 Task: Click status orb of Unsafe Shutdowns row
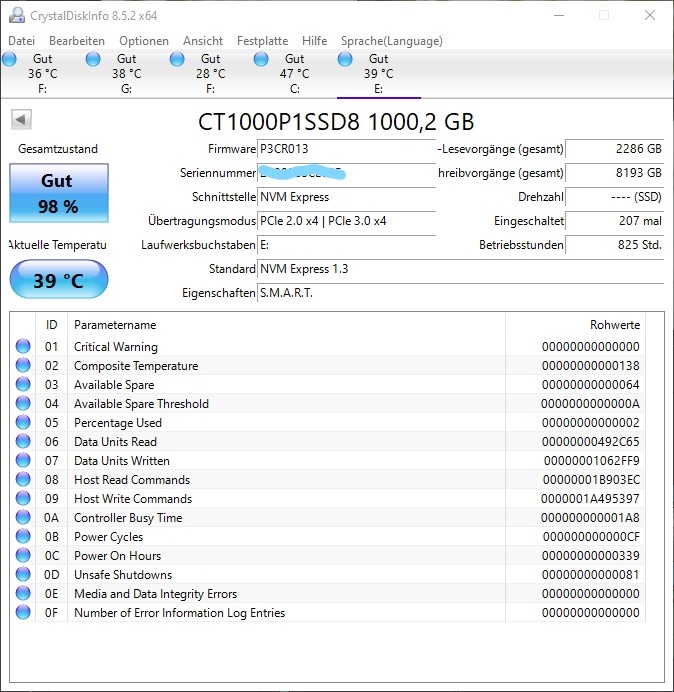[x=23, y=574]
